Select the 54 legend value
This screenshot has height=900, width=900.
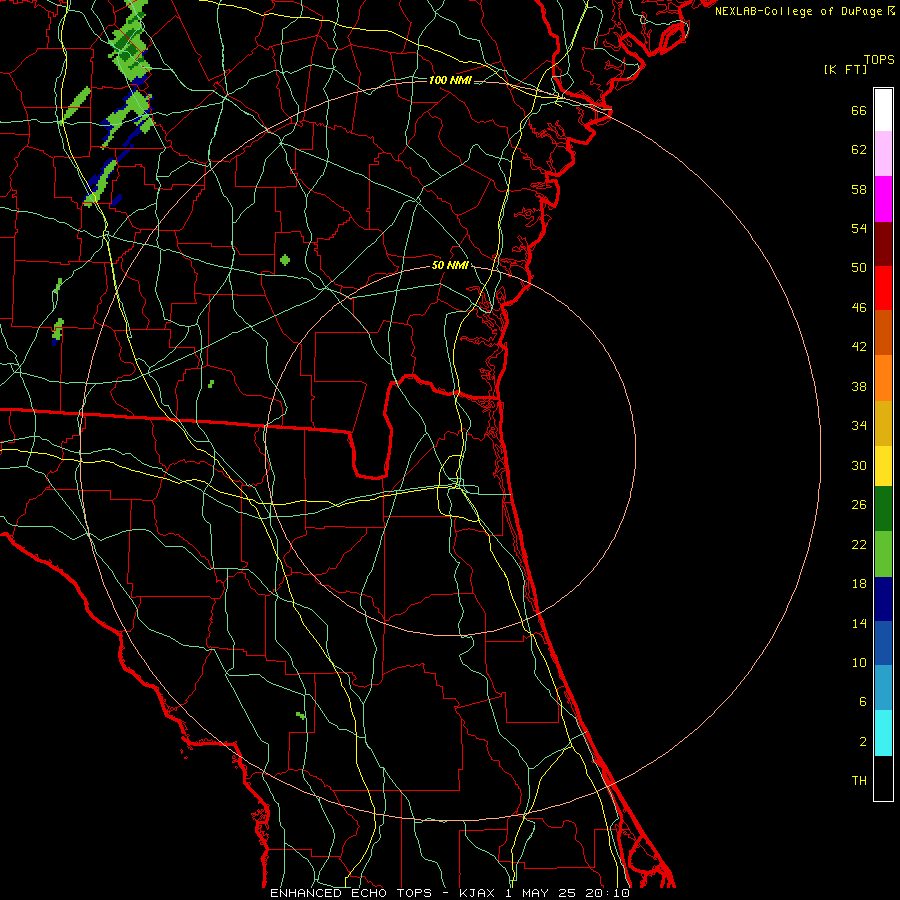point(859,228)
